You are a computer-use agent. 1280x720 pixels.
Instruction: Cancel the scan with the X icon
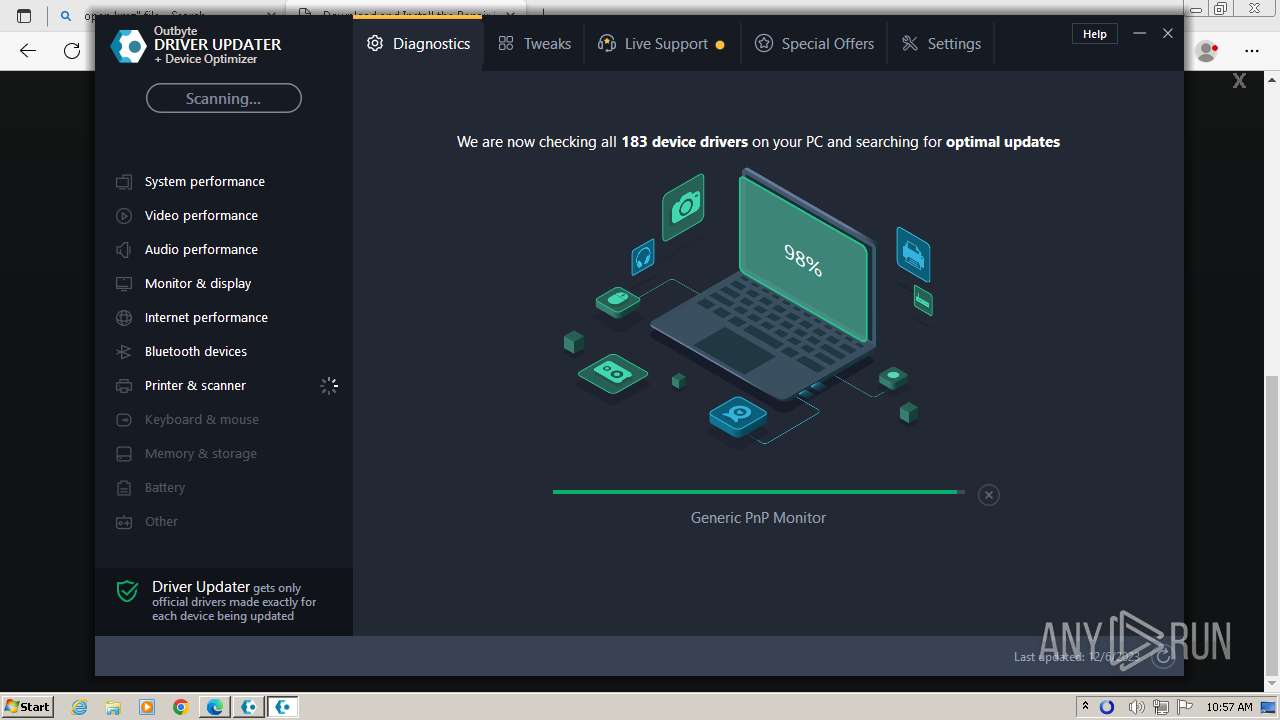988,495
